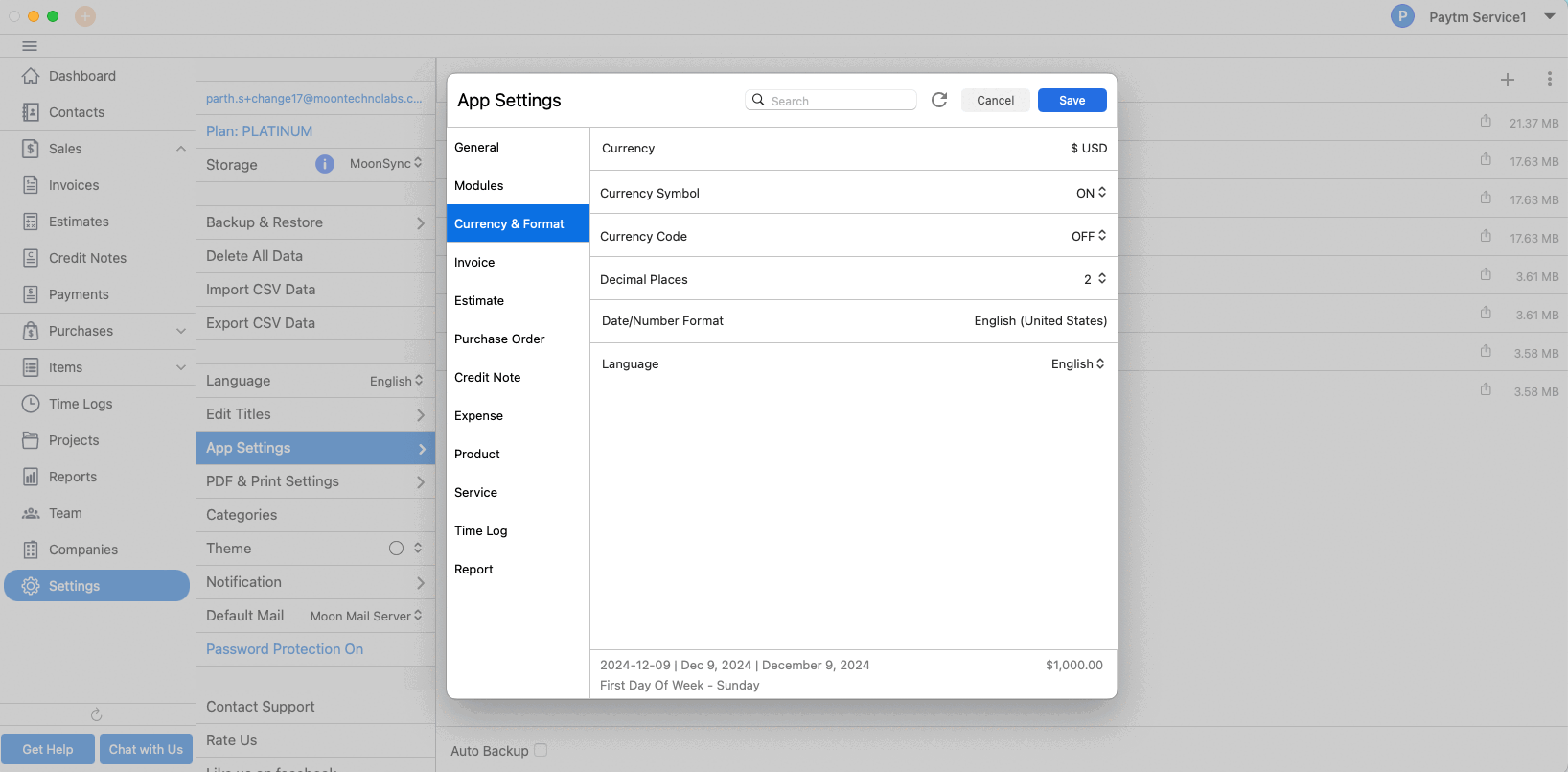1568x772 pixels.
Task: Click share icon beside first 3.61 MB backup
Action: click(1486, 274)
